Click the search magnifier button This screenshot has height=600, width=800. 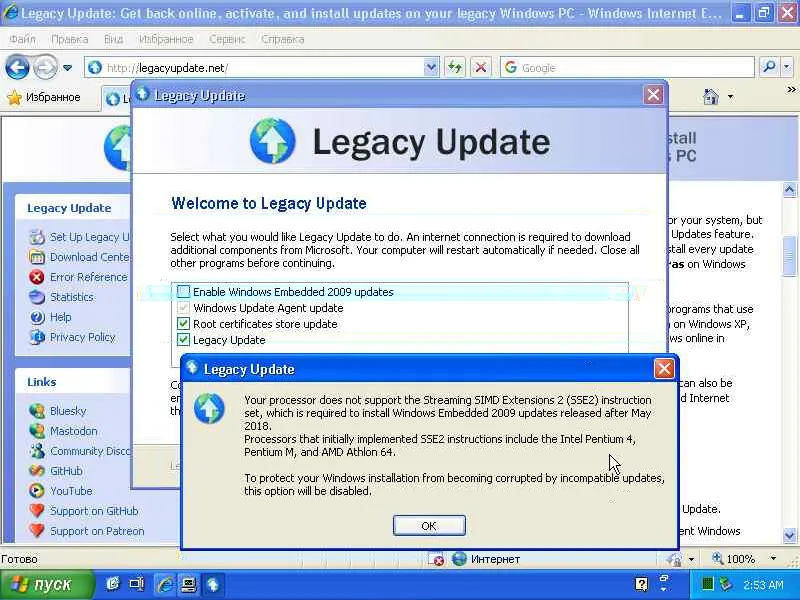click(769, 67)
